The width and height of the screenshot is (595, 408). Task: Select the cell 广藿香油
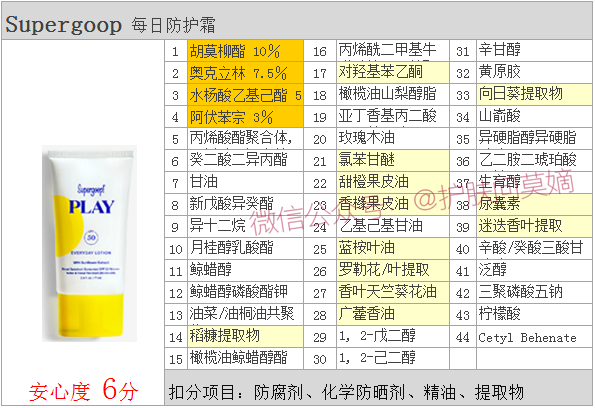point(393,315)
